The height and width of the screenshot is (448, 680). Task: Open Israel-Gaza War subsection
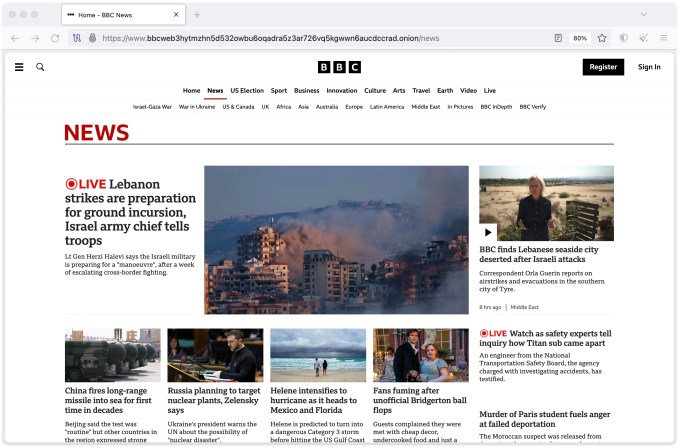(x=152, y=107)
